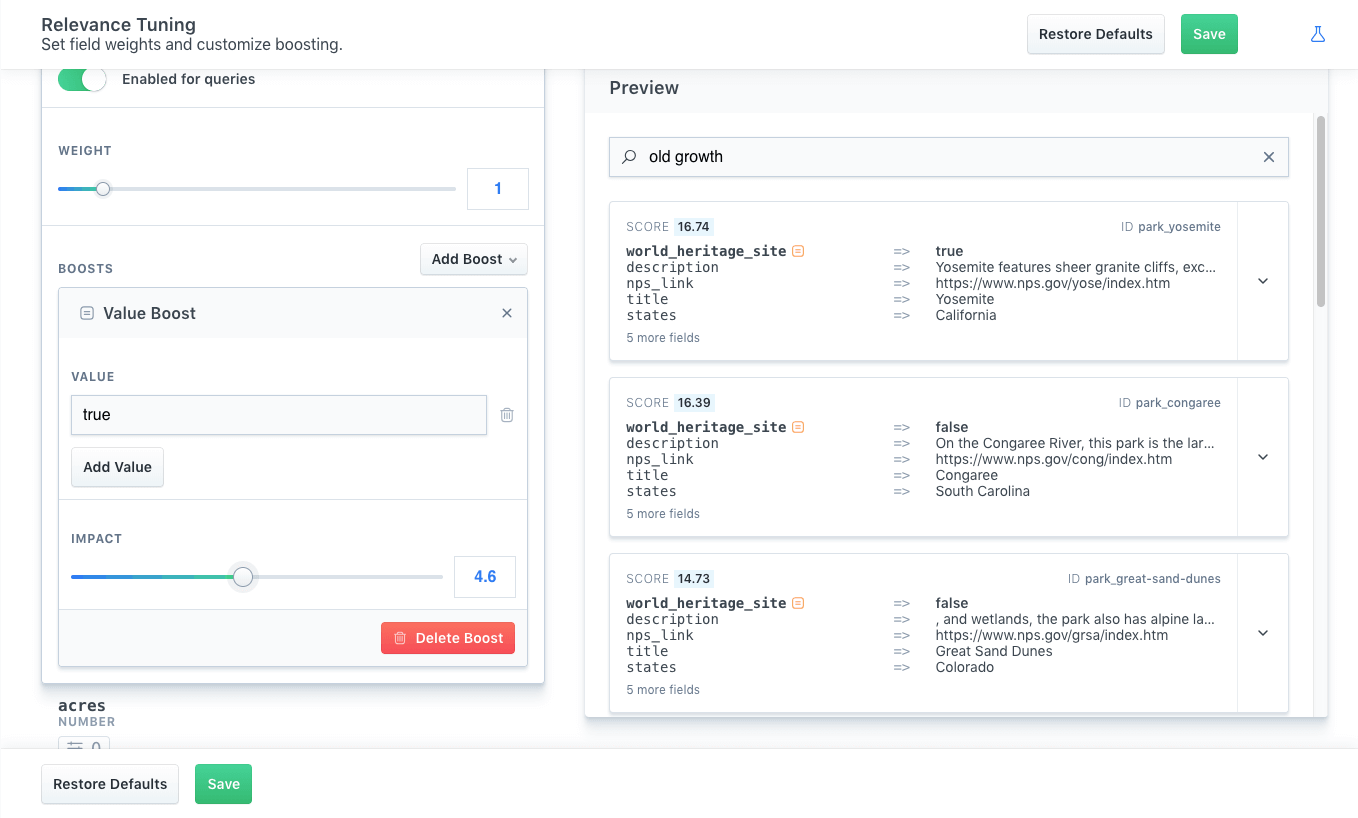Remove the Value Boost panel with X

pos(506,313)
